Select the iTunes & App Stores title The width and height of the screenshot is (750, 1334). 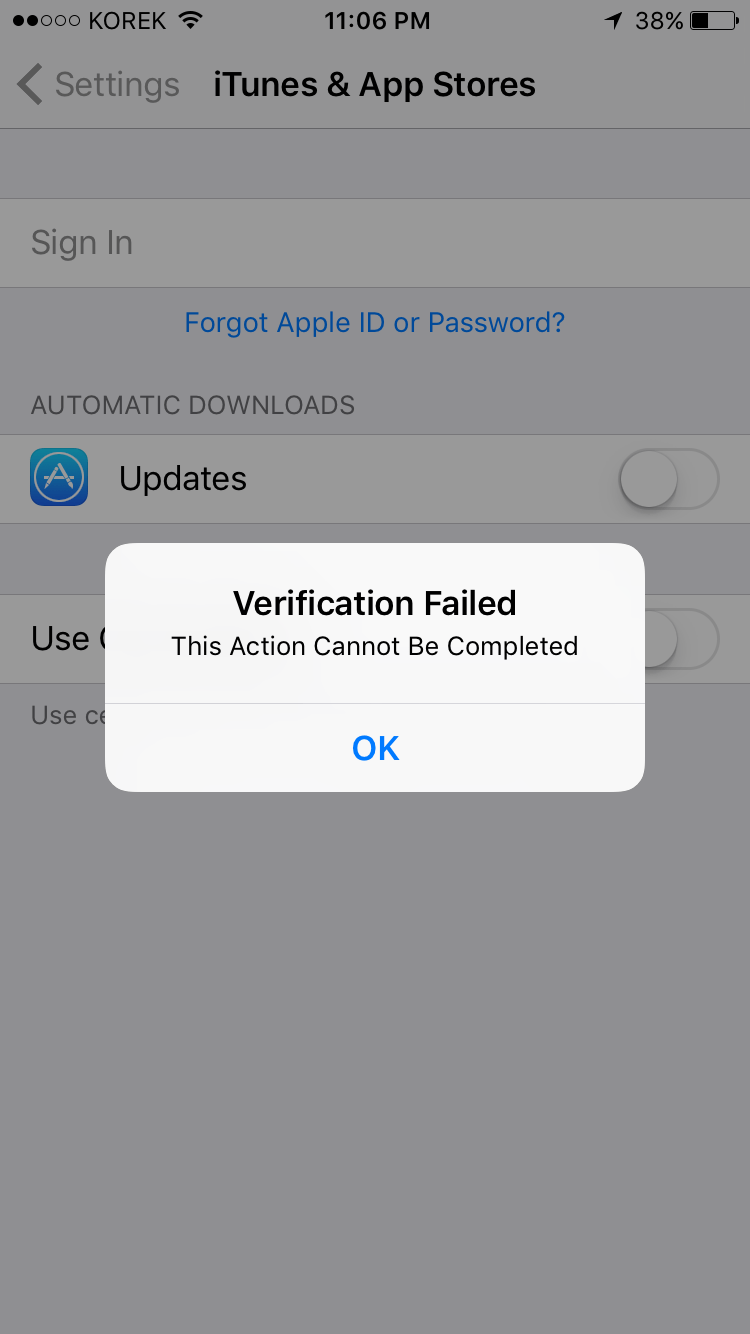(x=373, y=84)
